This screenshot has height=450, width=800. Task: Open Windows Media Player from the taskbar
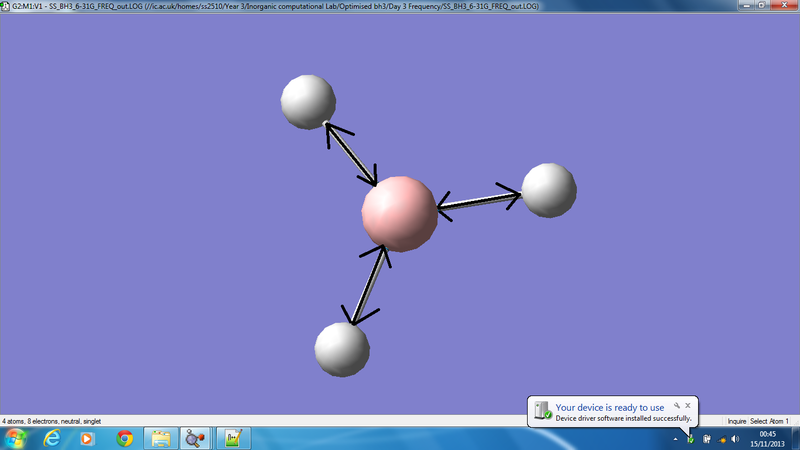87,438
